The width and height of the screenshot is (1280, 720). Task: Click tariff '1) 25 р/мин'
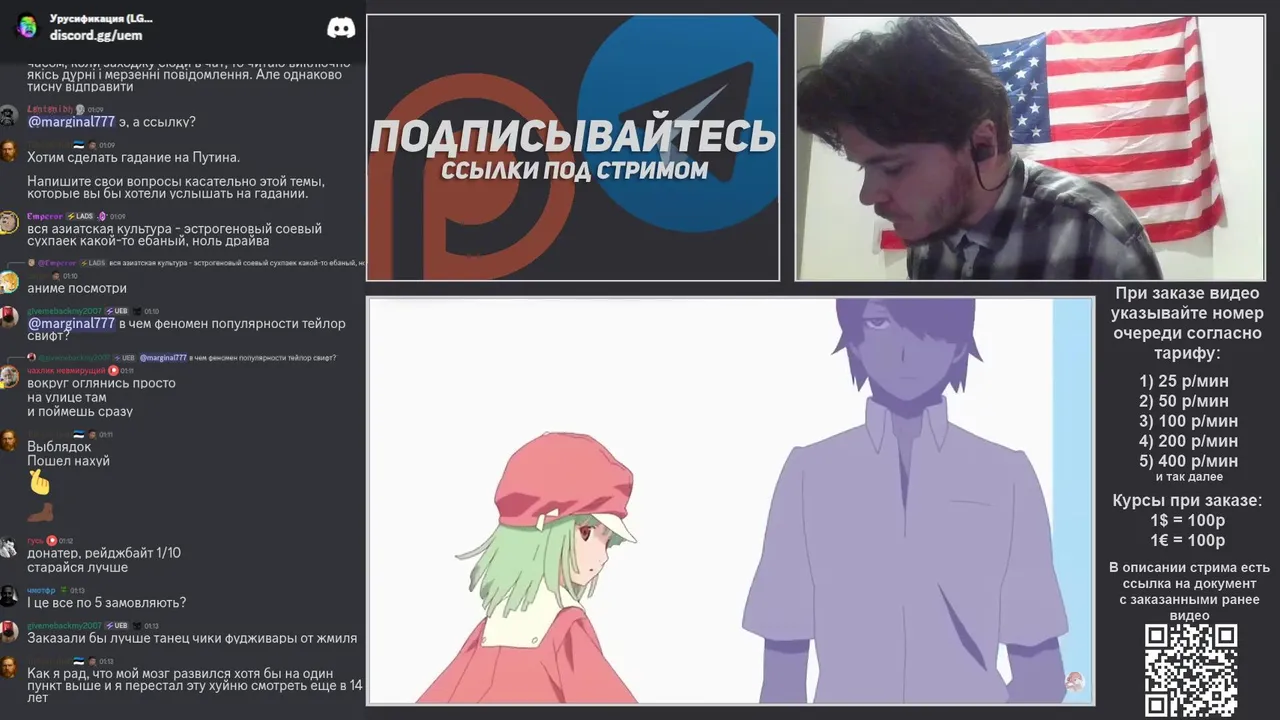click(x=1183, y=381)
